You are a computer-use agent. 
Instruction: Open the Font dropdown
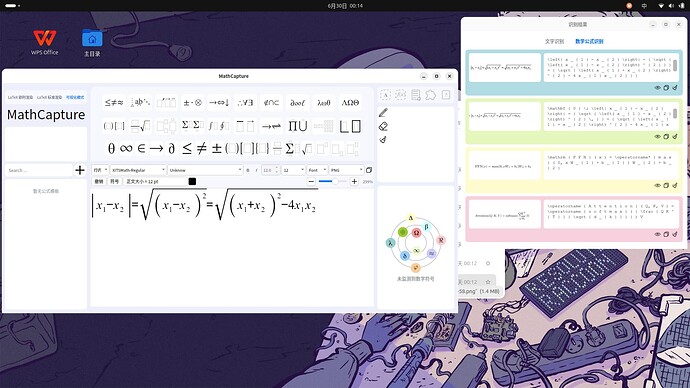point(317,170)
